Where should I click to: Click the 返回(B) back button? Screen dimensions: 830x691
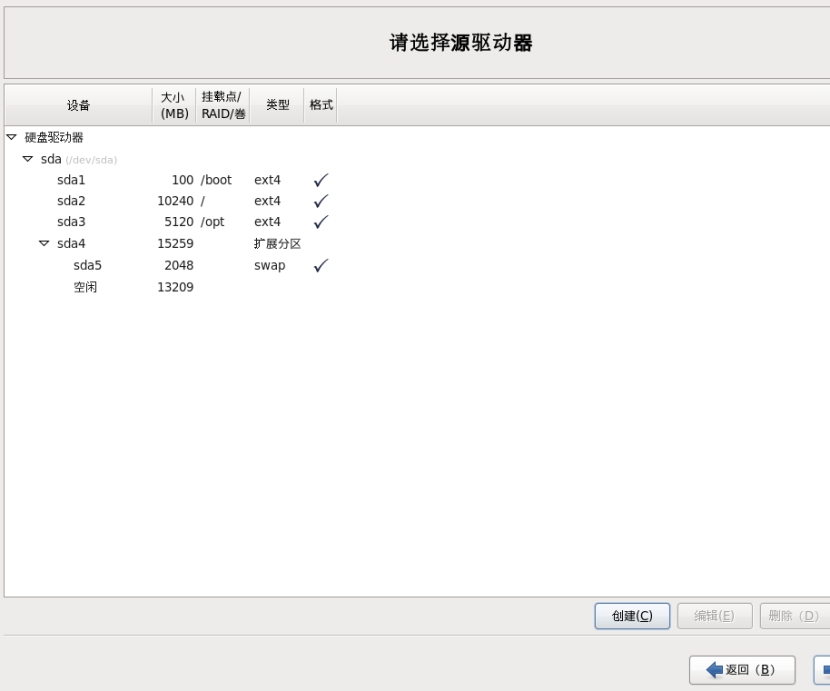742,670
